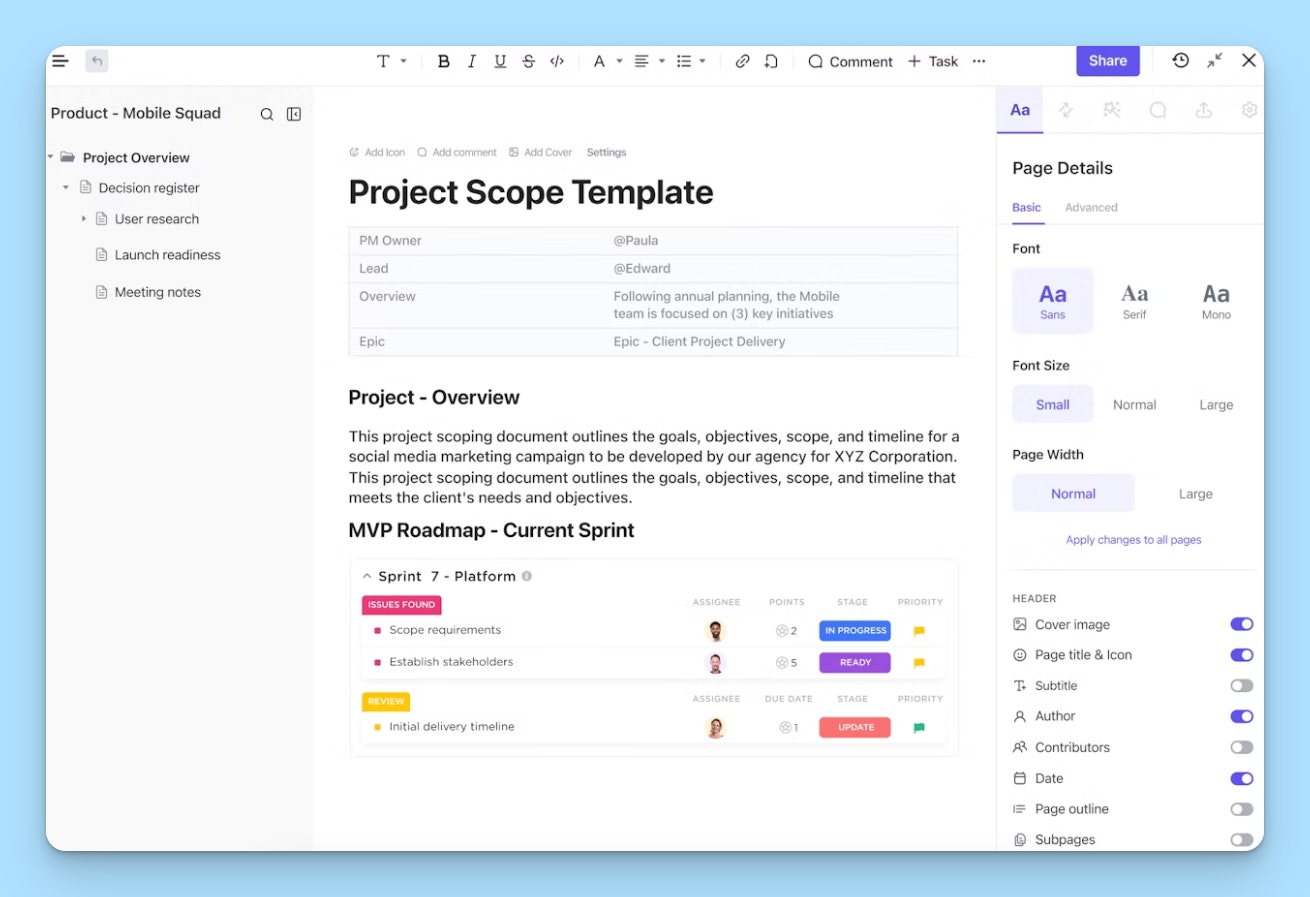This screenshot has height=897, width=1310.
Task: Expand the User research tree item
Action: pos(84,219)
